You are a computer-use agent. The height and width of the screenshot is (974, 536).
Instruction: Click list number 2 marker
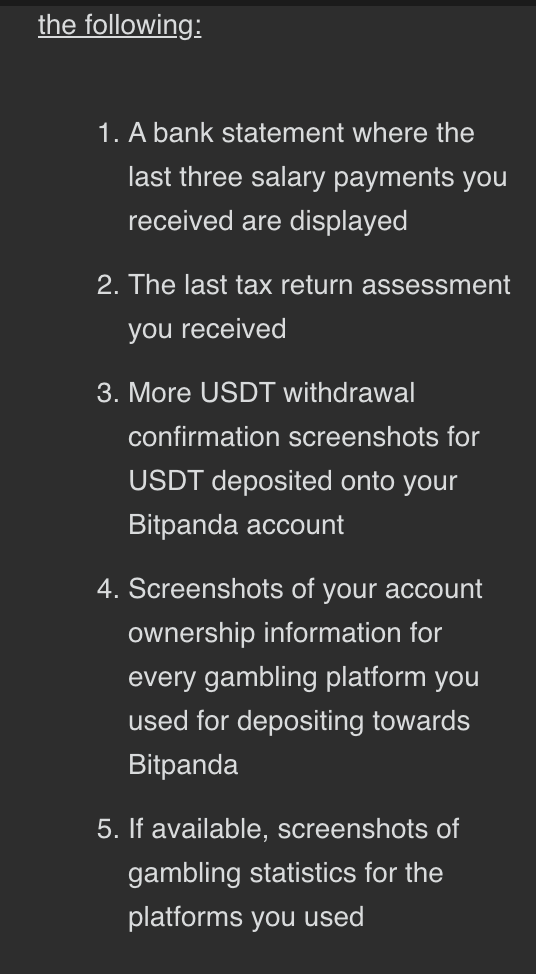coord(108,285)
